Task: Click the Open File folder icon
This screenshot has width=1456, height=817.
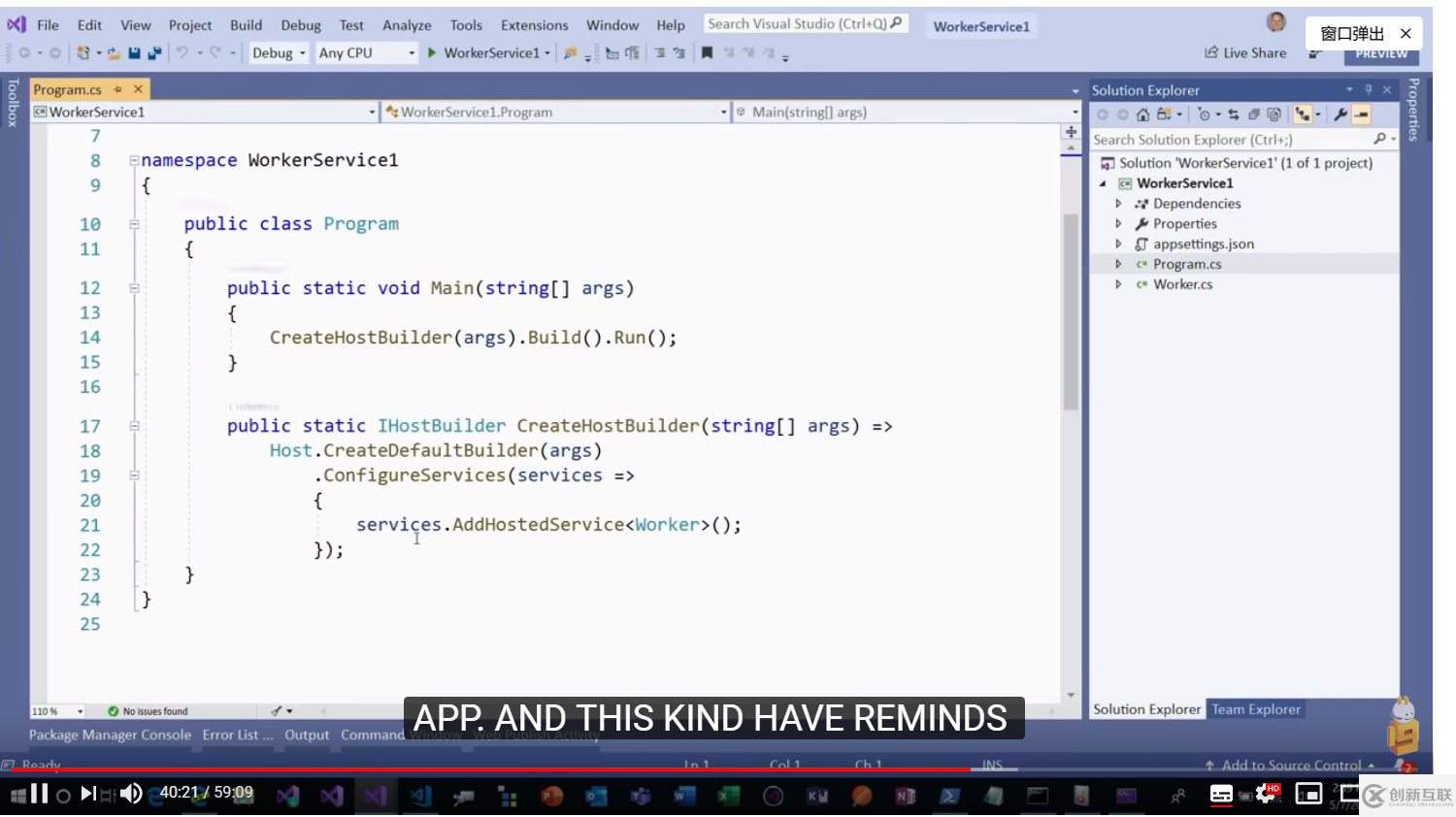Action: point(114,52)
